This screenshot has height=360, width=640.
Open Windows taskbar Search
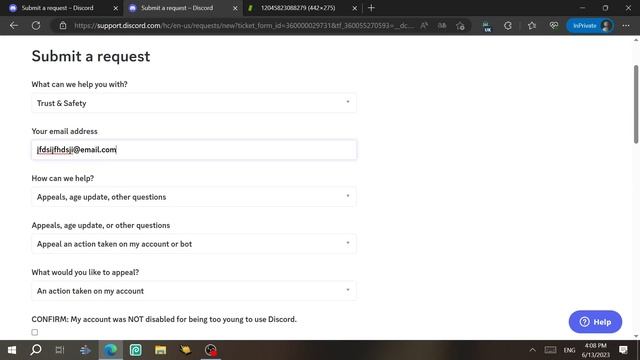click(x=36, y=350)
